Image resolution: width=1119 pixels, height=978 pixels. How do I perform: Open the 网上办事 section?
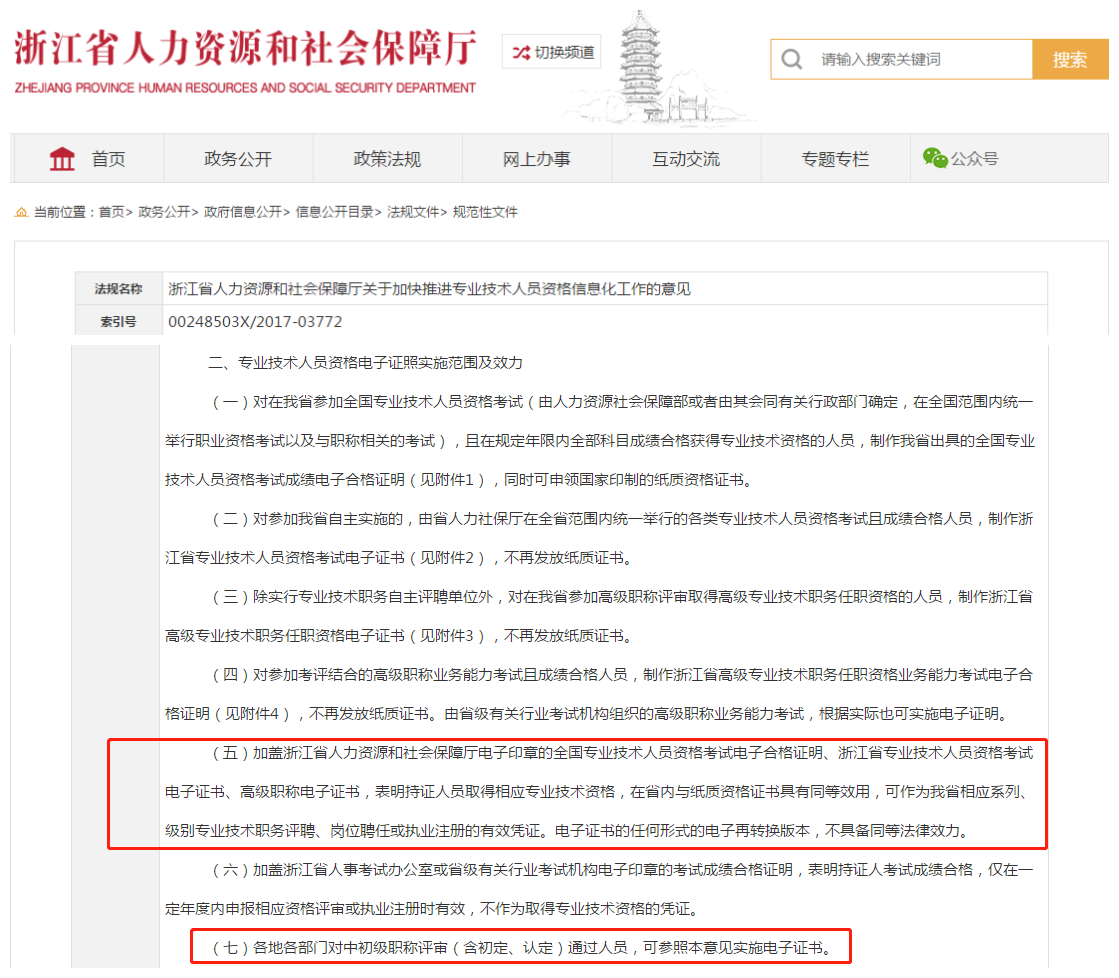pos(537,157)
